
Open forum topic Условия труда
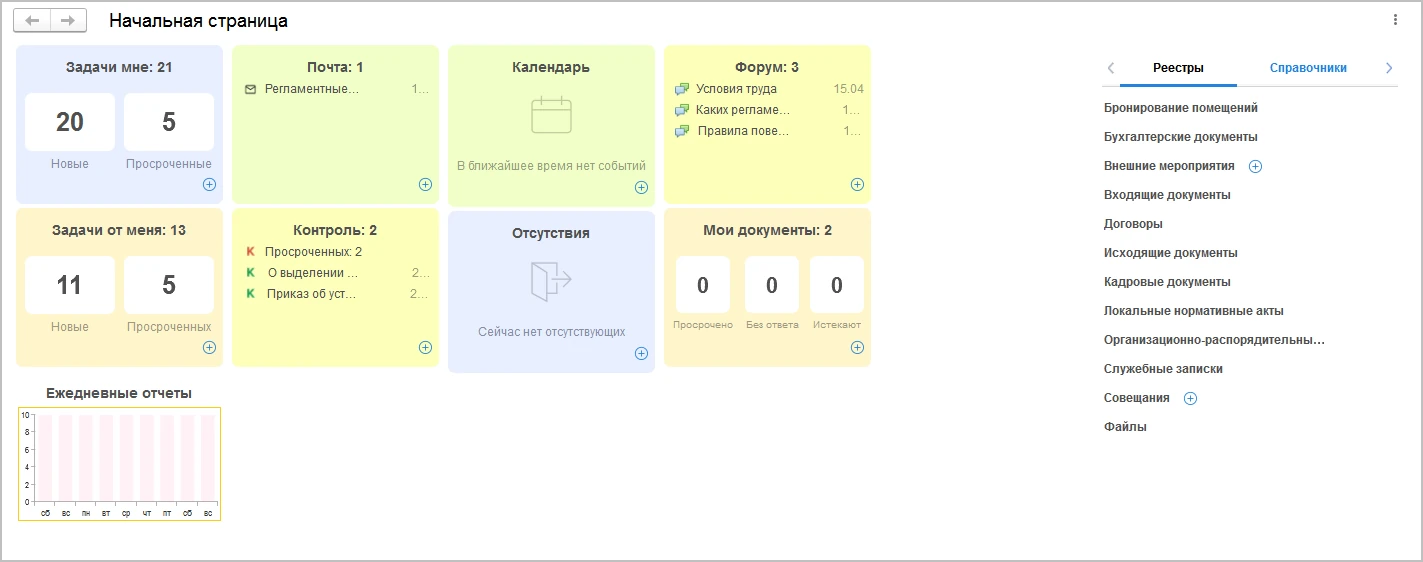click(x=735, y=89)
